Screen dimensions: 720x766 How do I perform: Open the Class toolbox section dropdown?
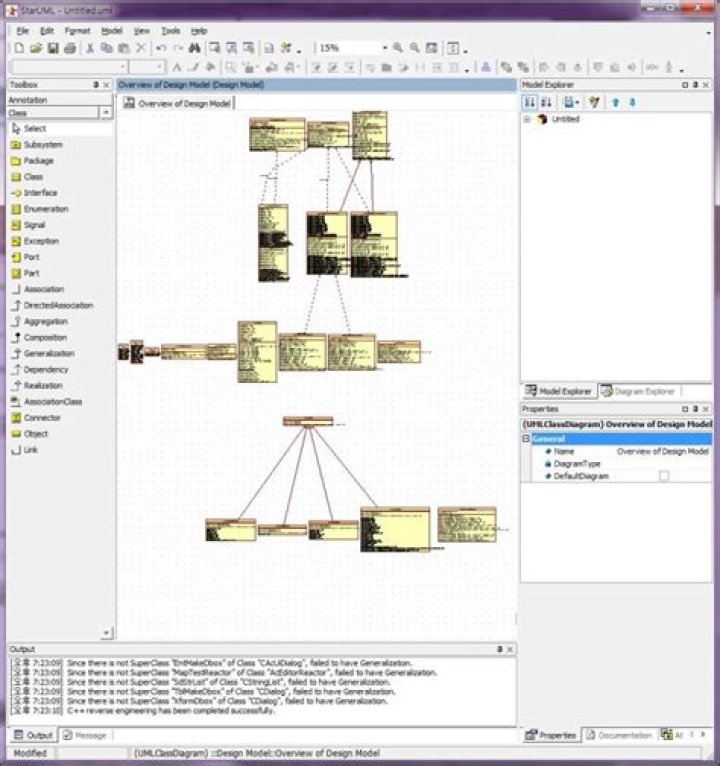pos(106,113)
